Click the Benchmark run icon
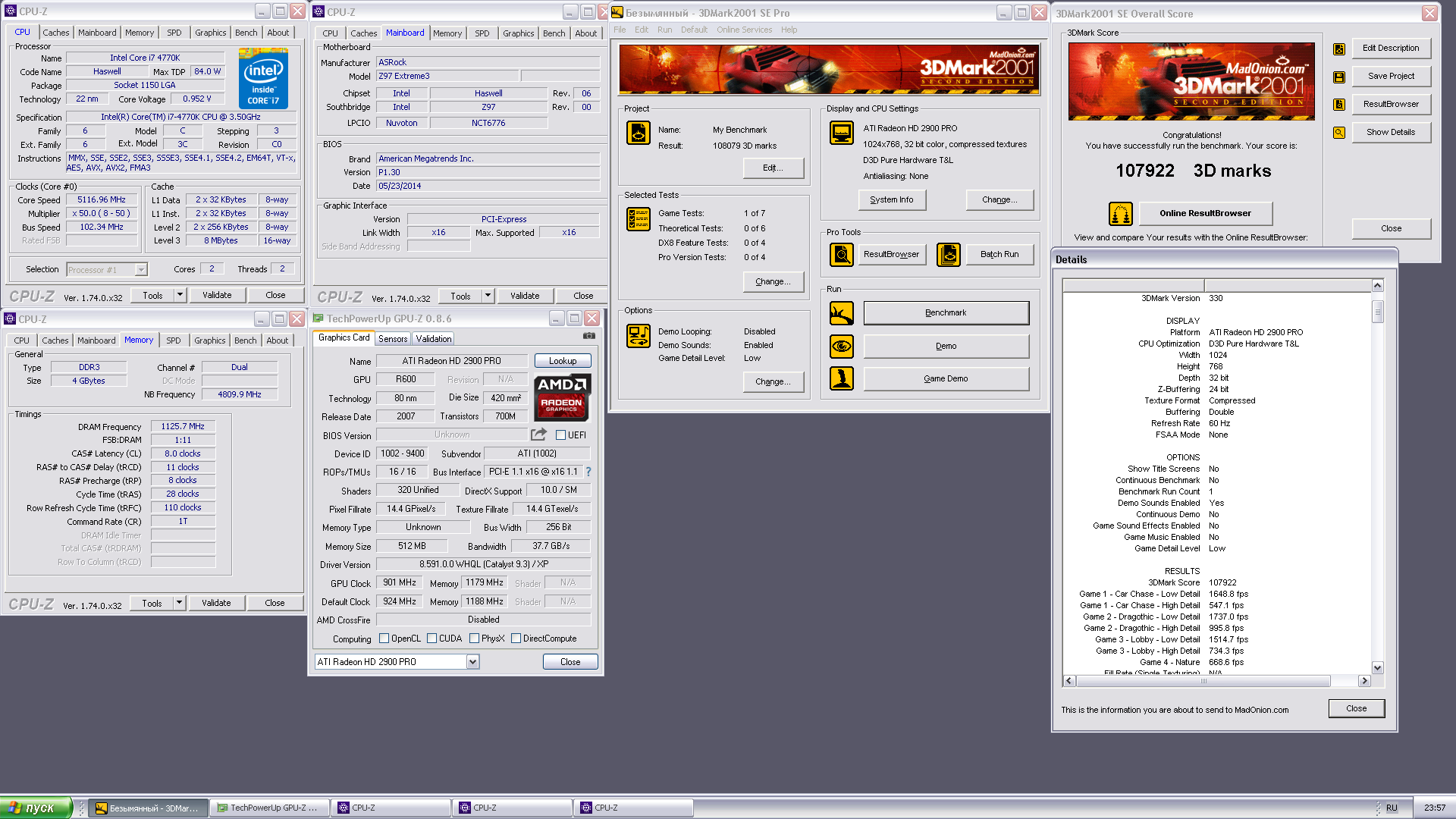 (842, 313)
